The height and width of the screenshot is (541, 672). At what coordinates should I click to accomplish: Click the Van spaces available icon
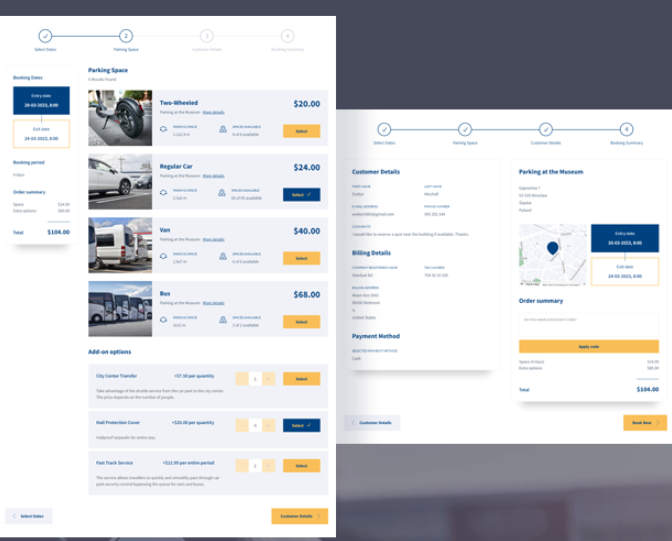coord(223,256)
